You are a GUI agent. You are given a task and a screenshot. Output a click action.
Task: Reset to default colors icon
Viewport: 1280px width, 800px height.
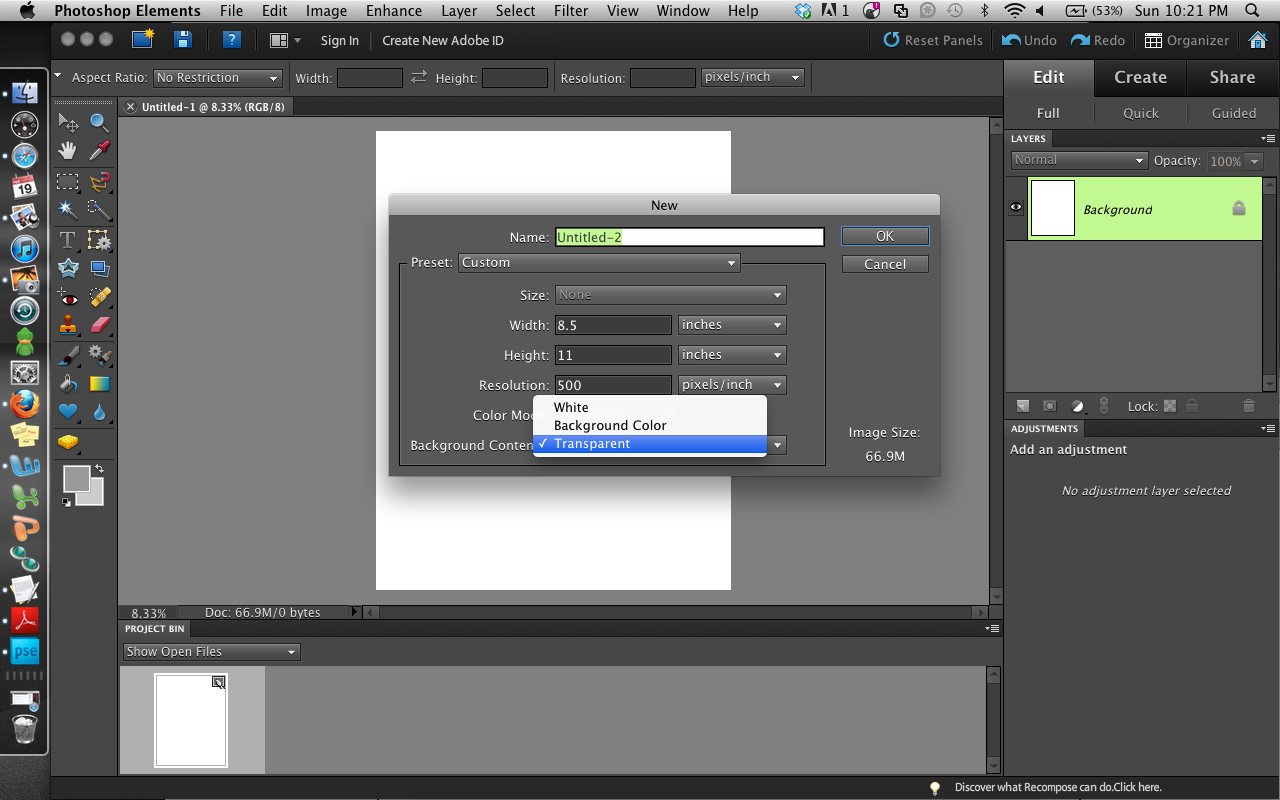(x=66, y=502)
